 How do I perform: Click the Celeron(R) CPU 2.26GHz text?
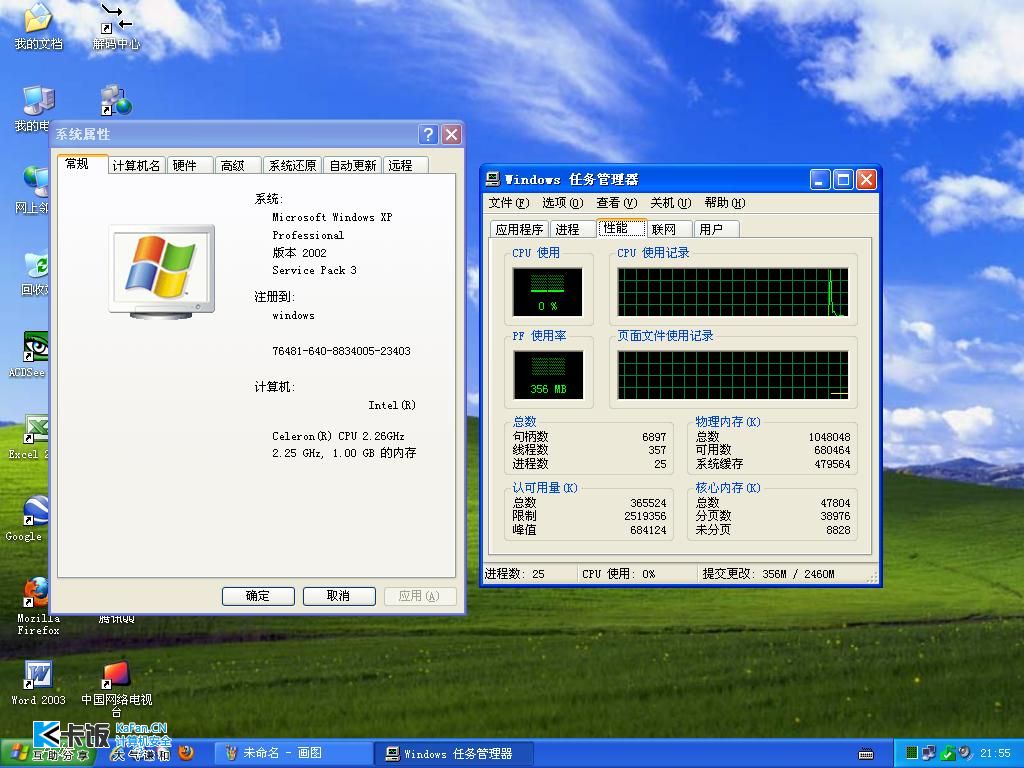click(338, 436)
